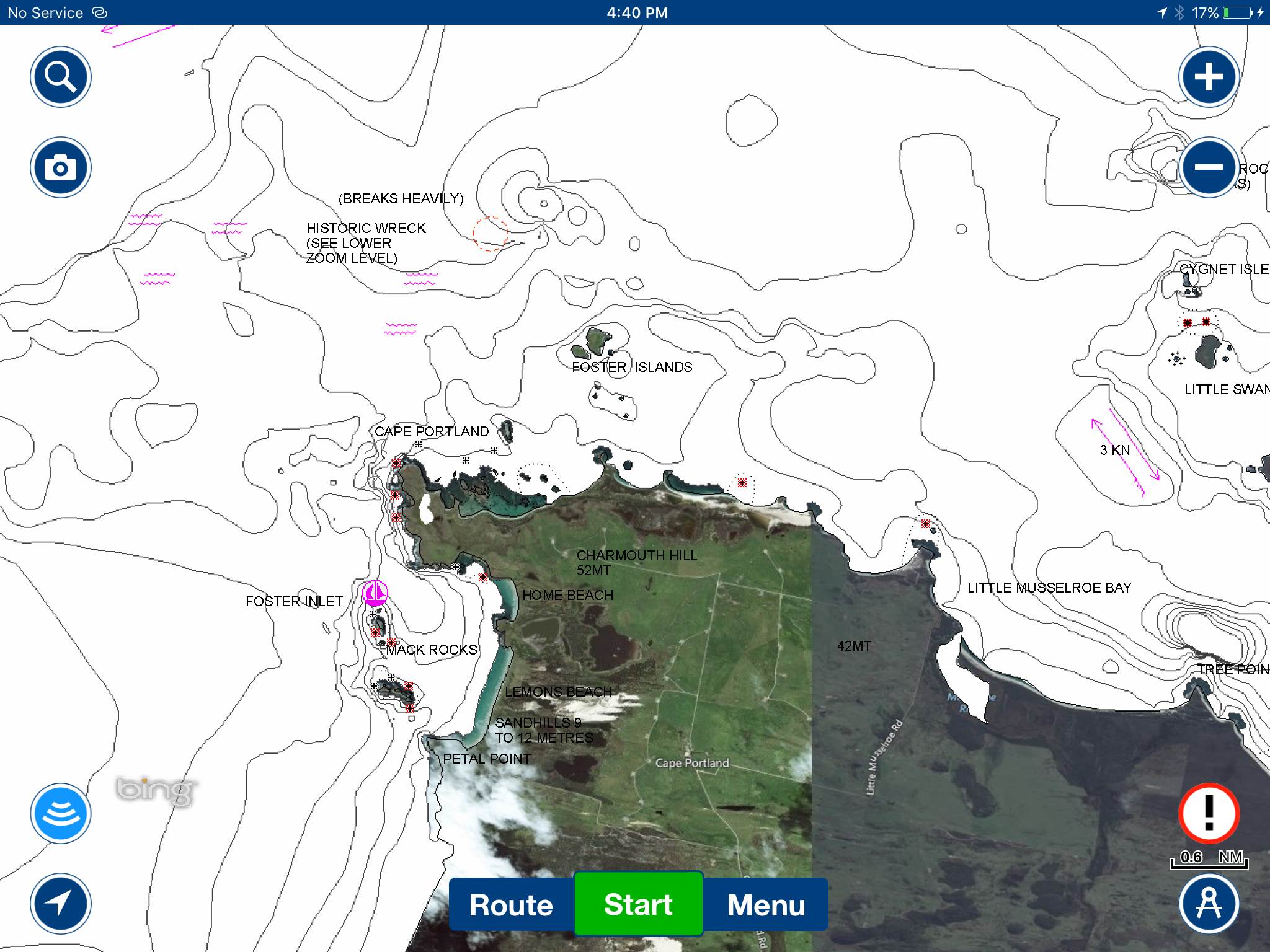This screenshot has height=952, width=1270.
Task: Tap the location arrow GPS button
Action: pos(61,903)
